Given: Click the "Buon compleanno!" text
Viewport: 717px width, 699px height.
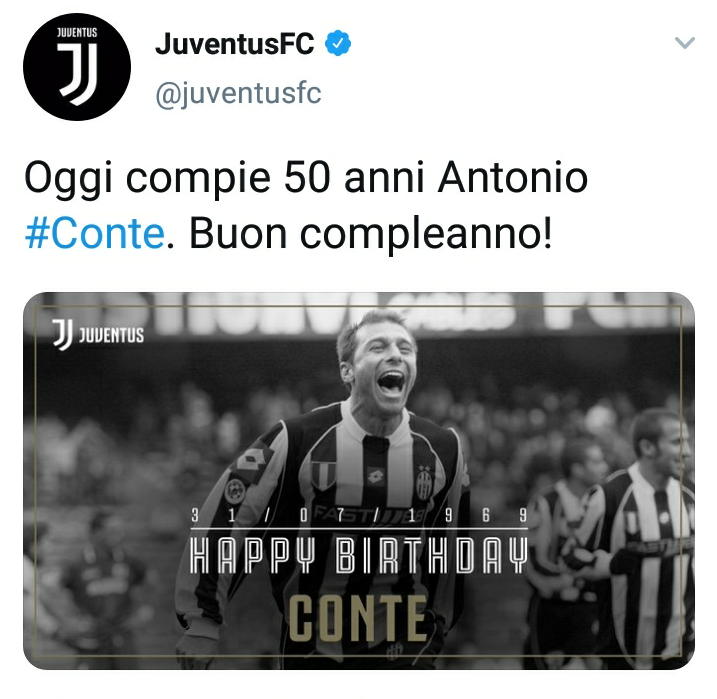Looking at the screenshot, I should [371, 233].
